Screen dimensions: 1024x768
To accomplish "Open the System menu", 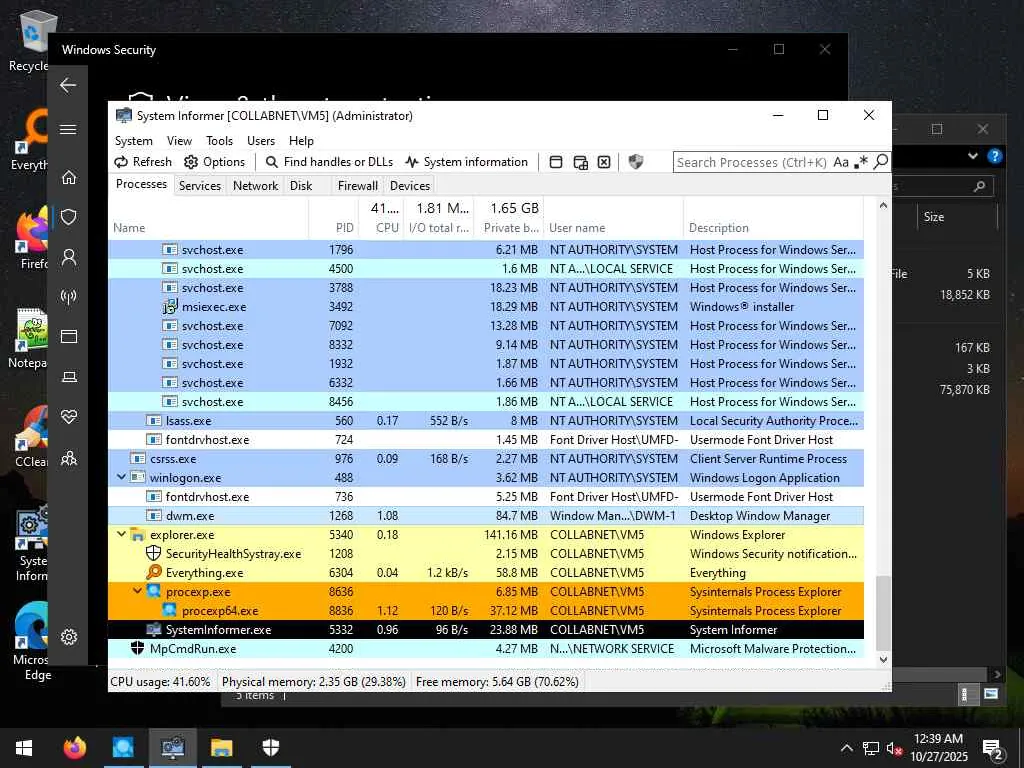I will (x=134, y=141).
